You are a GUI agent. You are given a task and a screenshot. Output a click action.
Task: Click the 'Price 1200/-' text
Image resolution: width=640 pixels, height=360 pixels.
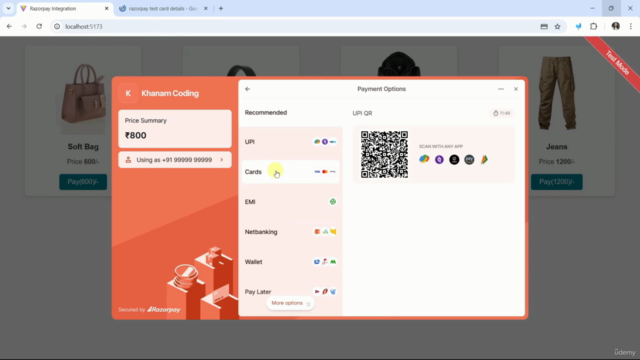coord(557,162)
